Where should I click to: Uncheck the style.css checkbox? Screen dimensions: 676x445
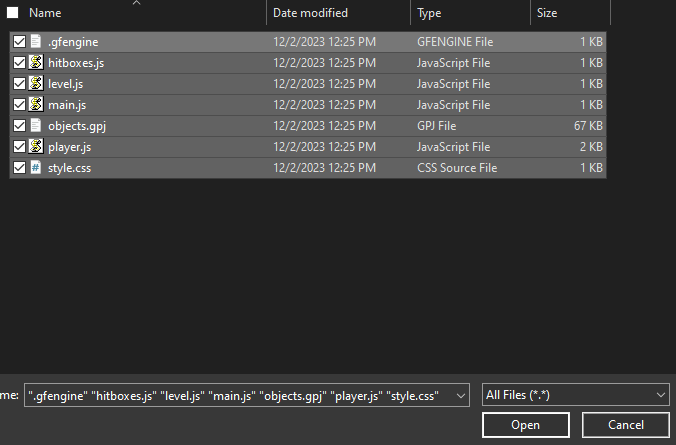19,168
